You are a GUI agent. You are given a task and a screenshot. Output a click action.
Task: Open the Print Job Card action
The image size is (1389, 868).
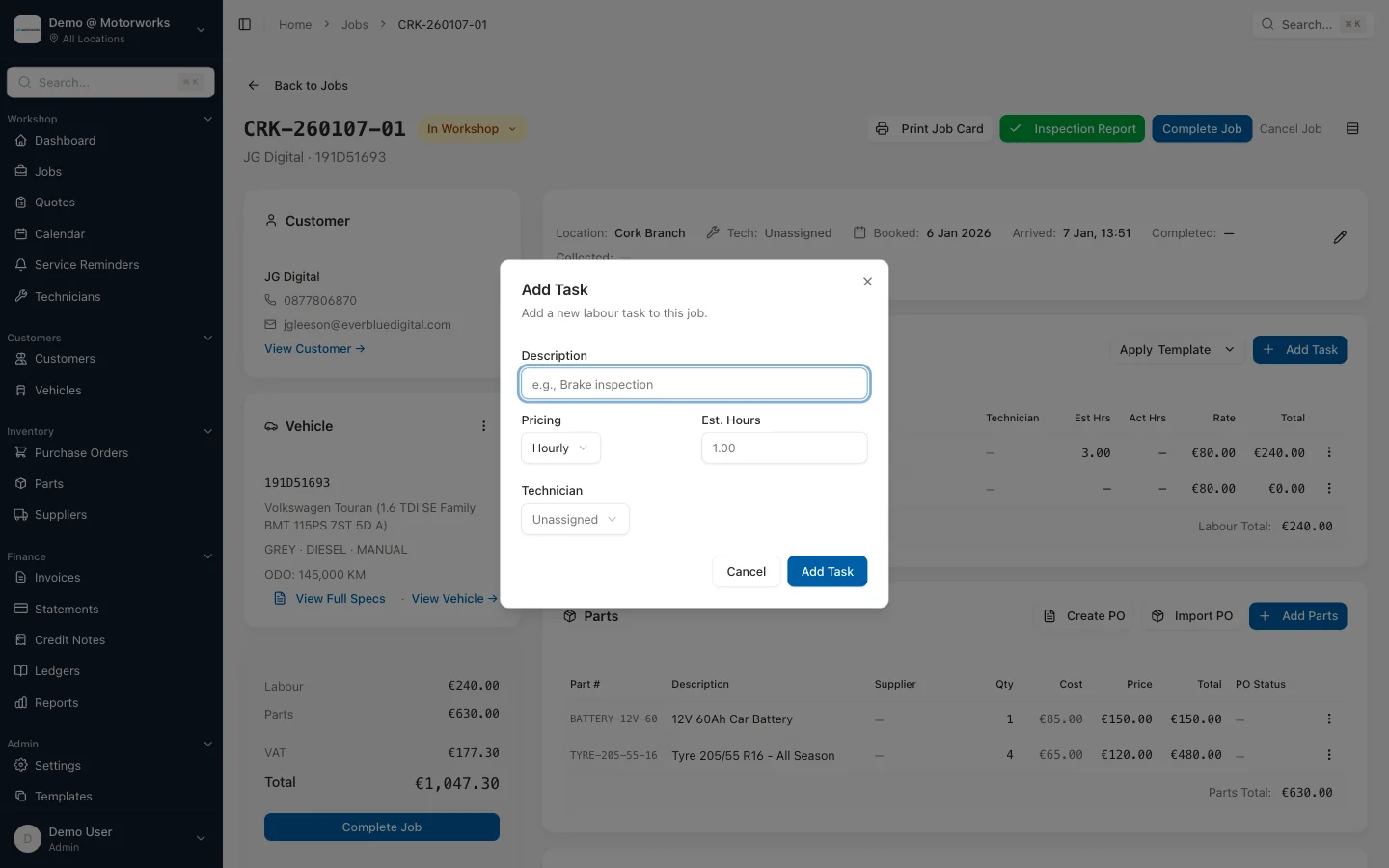tap(929, 128)
